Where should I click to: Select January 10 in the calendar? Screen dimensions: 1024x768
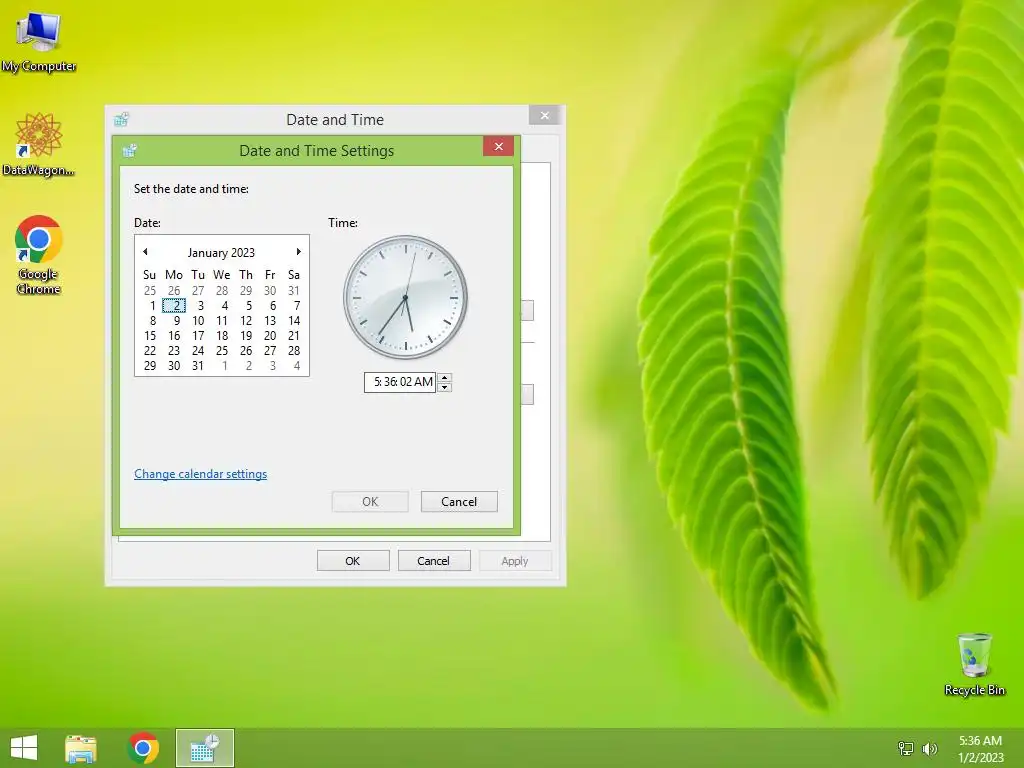tap(198, 321)
